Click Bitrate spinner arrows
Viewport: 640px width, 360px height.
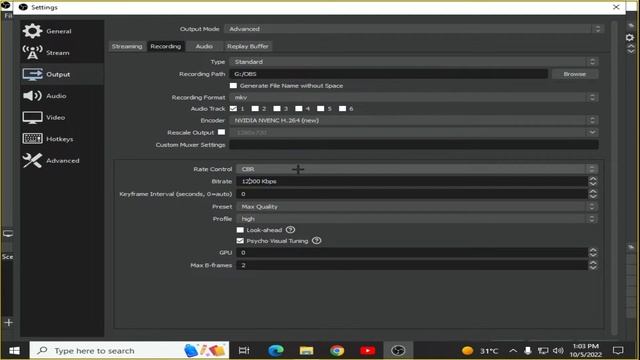pyautogui.click(x=593, y=181)
